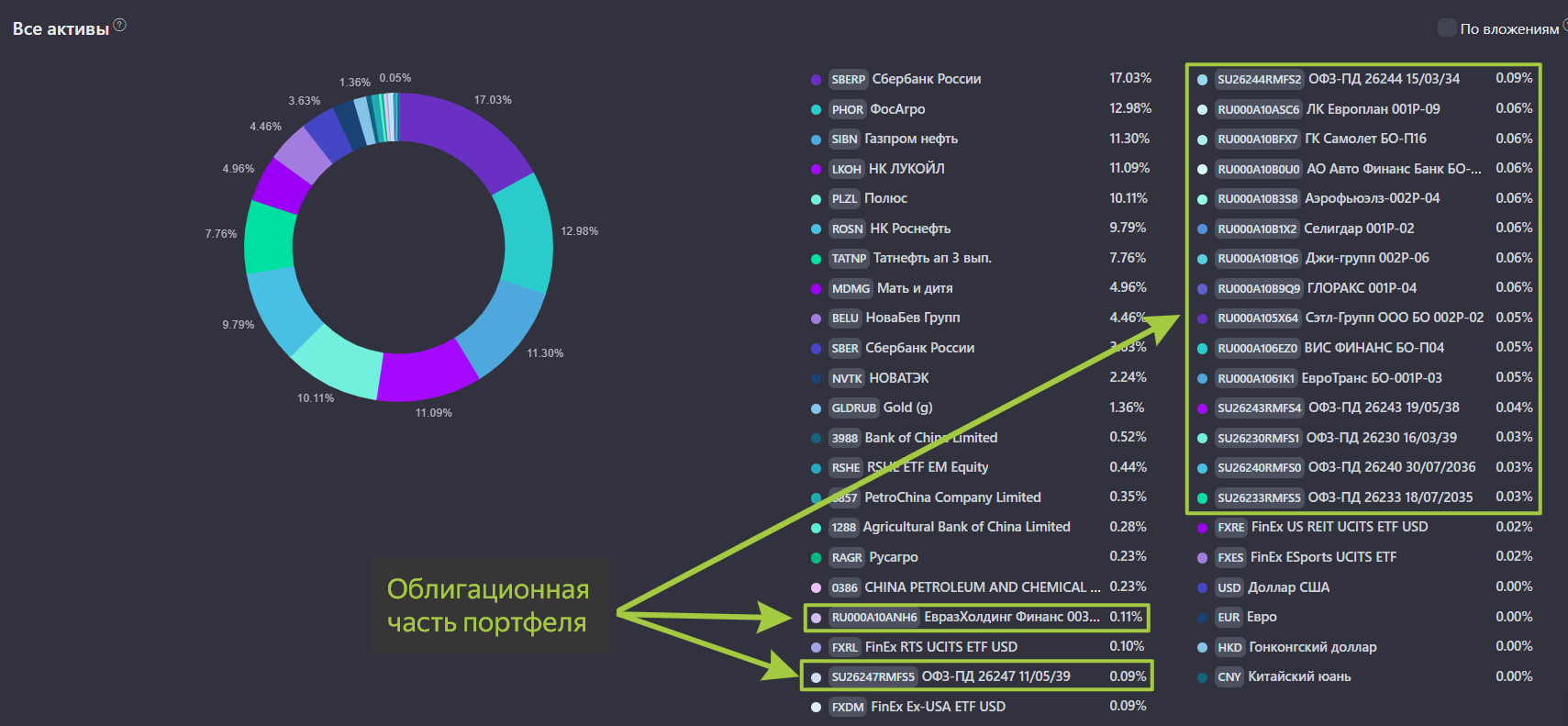This screenshot has width=1568, height=726.
Task: Click the color dot next to SBERP
Action: pyautogui.click(x=816, y=80)
